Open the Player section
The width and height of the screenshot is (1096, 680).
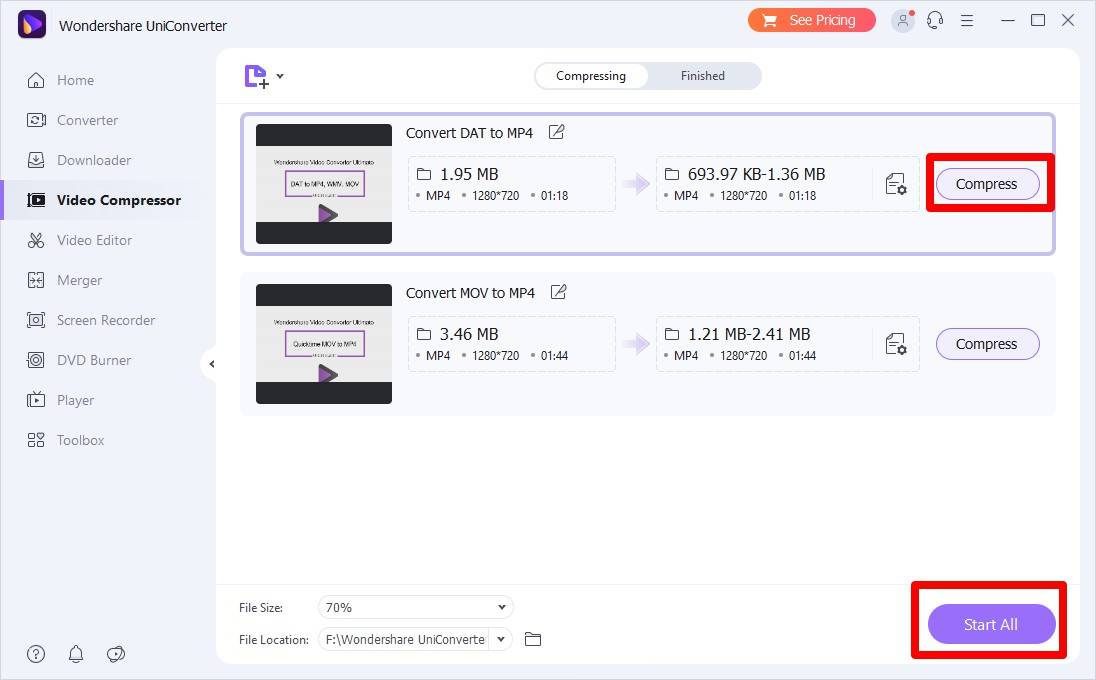point(75,400)
